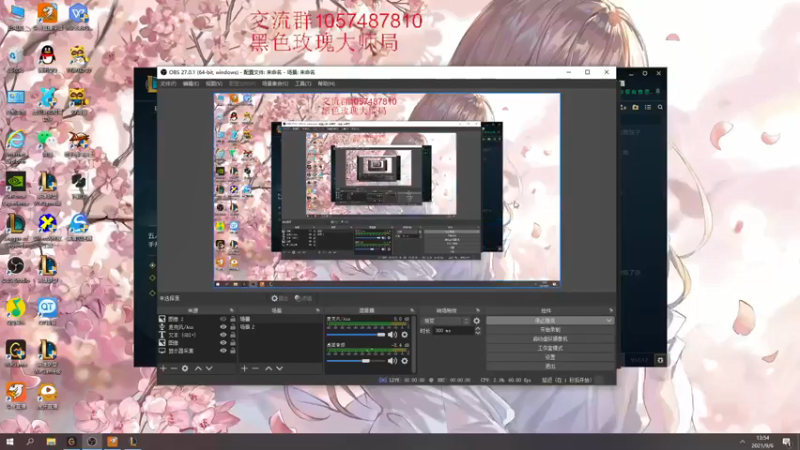
Task: Pop out the scenes dock panel
Action: [318, 310]
